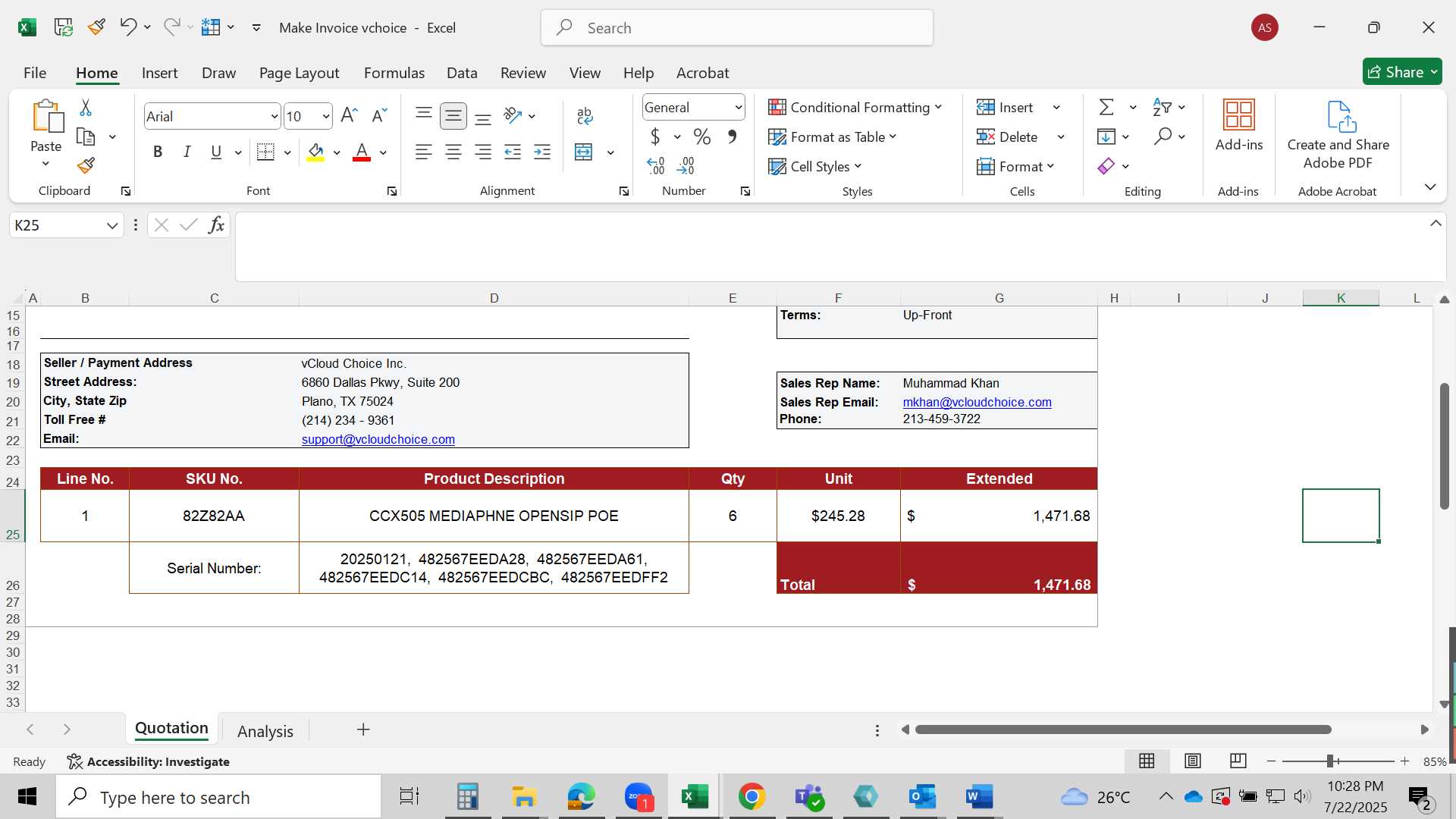Image resolution: width=1456 pixels, height=819 pixels.
Task: Toggle Top Align alignment
Action: 424,115
